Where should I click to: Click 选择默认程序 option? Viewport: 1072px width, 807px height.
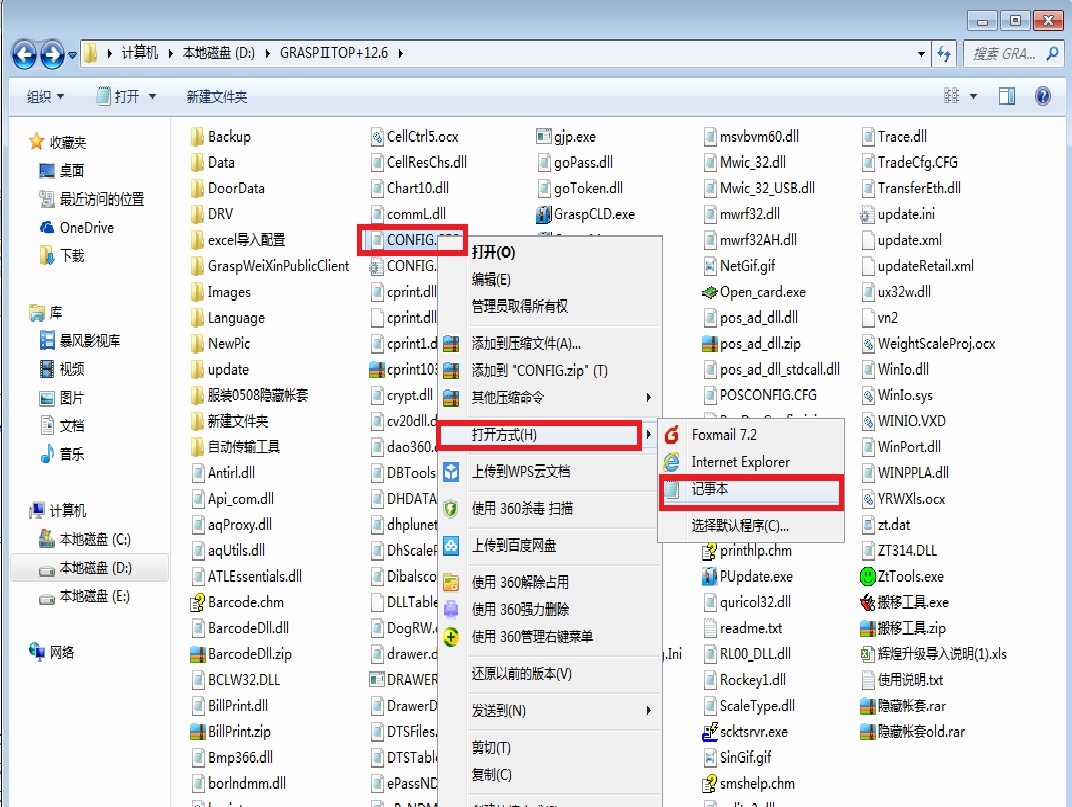(740, 525)
